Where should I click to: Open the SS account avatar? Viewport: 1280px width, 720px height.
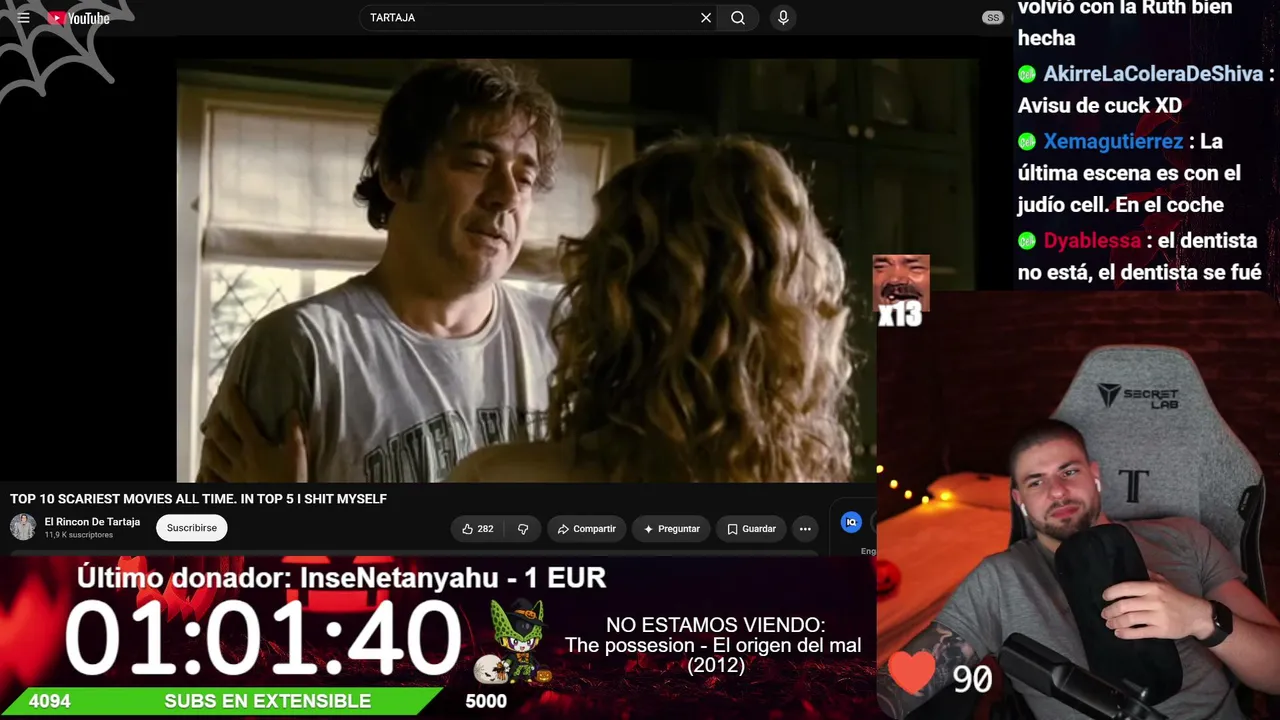992,18
